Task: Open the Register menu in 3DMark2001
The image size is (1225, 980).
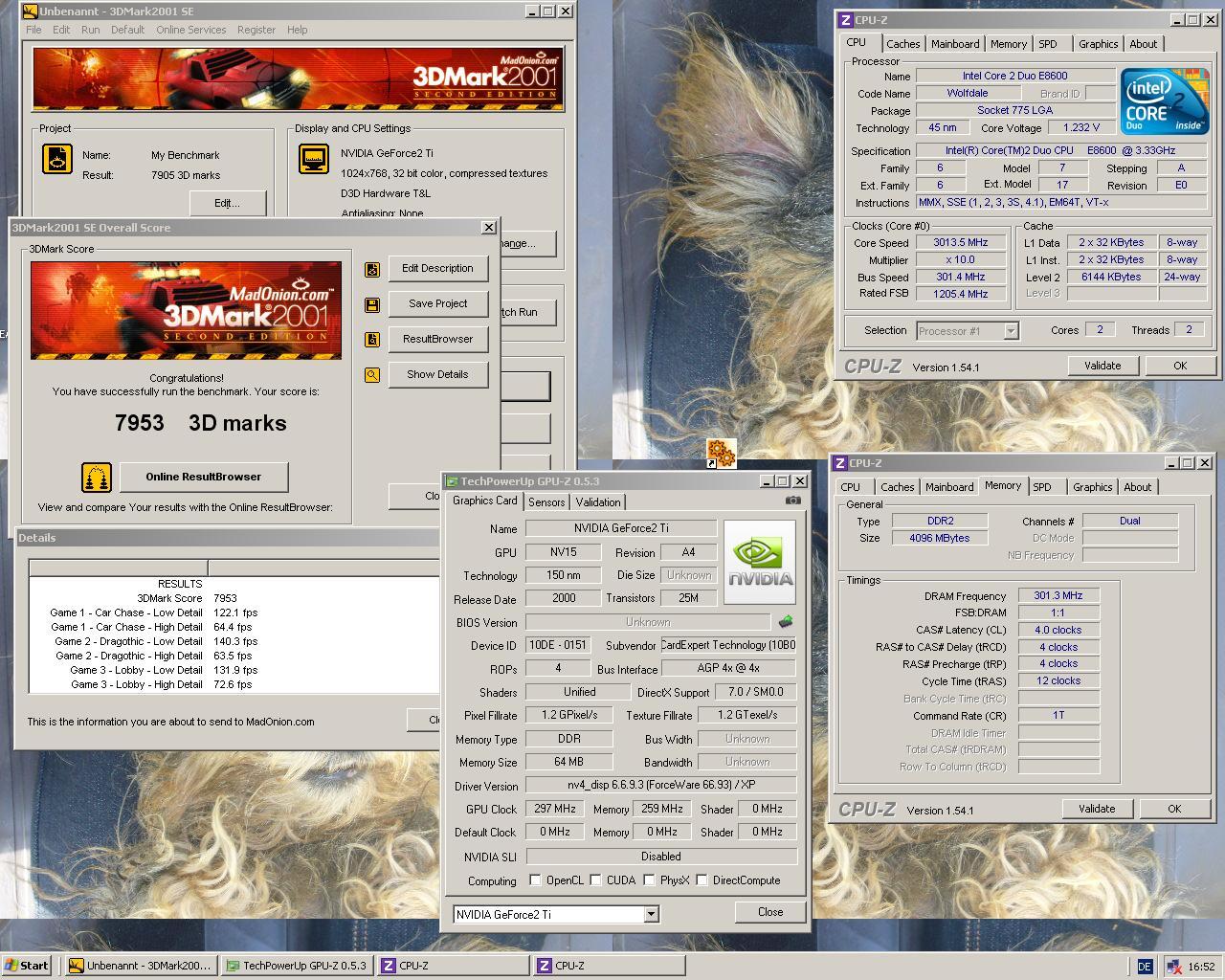Action: point(256,30)
